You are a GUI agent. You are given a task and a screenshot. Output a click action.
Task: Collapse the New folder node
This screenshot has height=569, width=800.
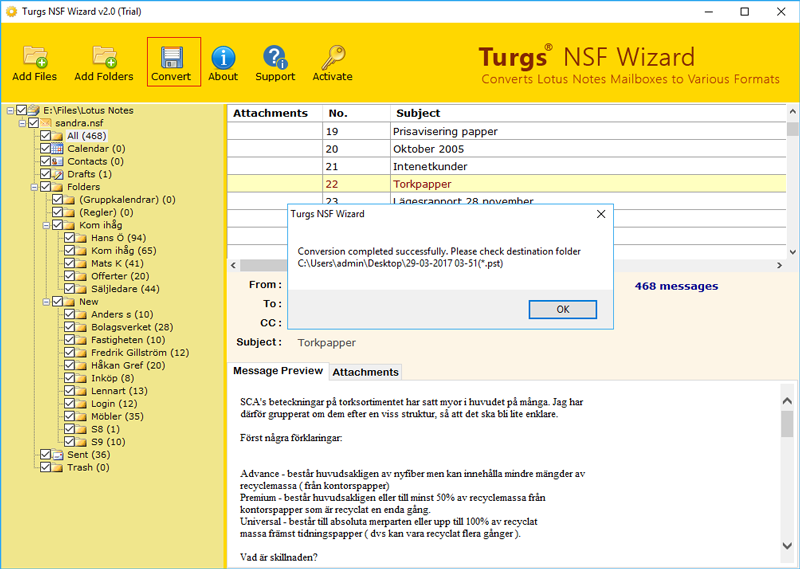[46, 302]
